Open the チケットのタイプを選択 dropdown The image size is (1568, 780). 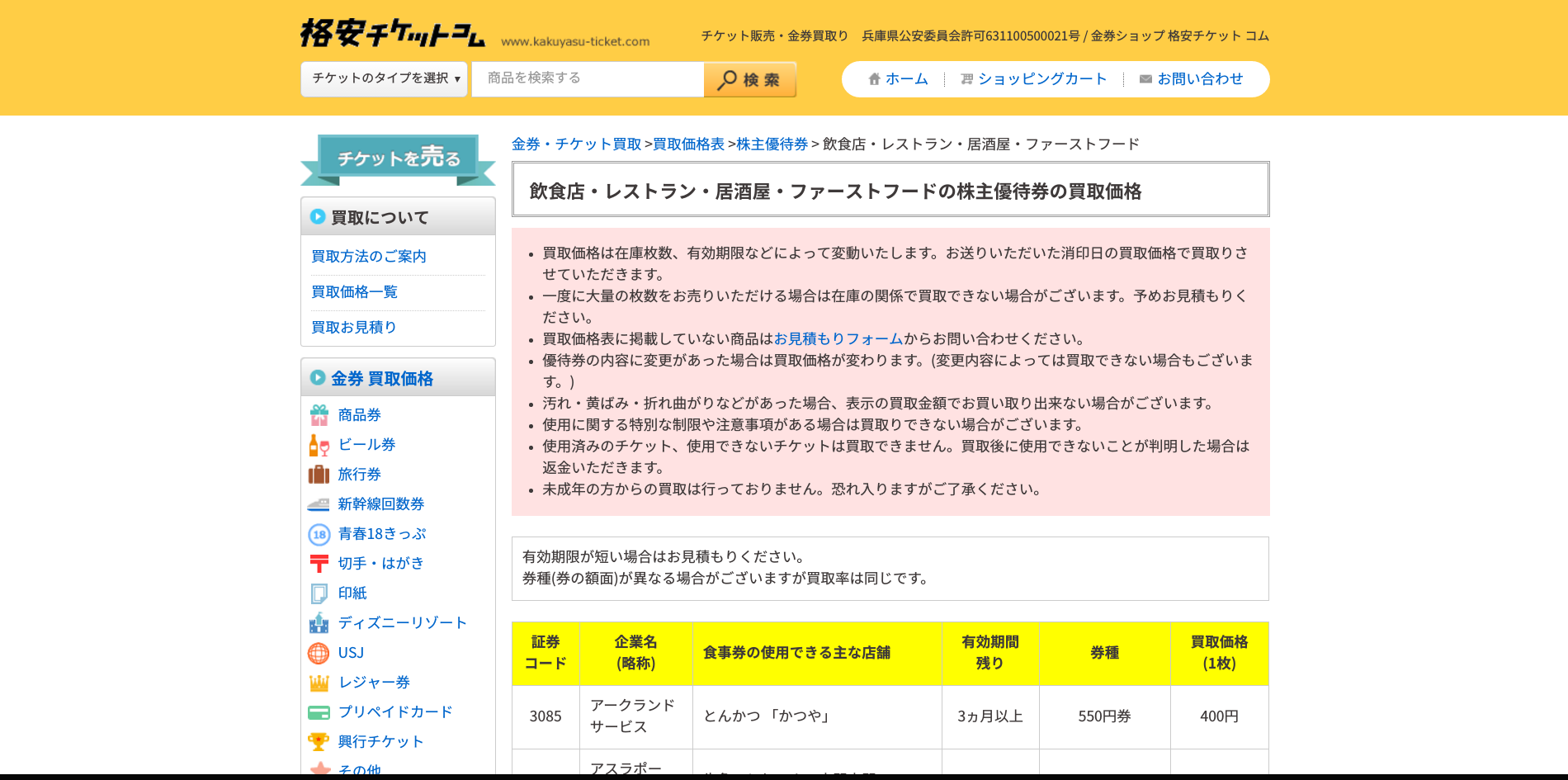(x=385, y=79)
